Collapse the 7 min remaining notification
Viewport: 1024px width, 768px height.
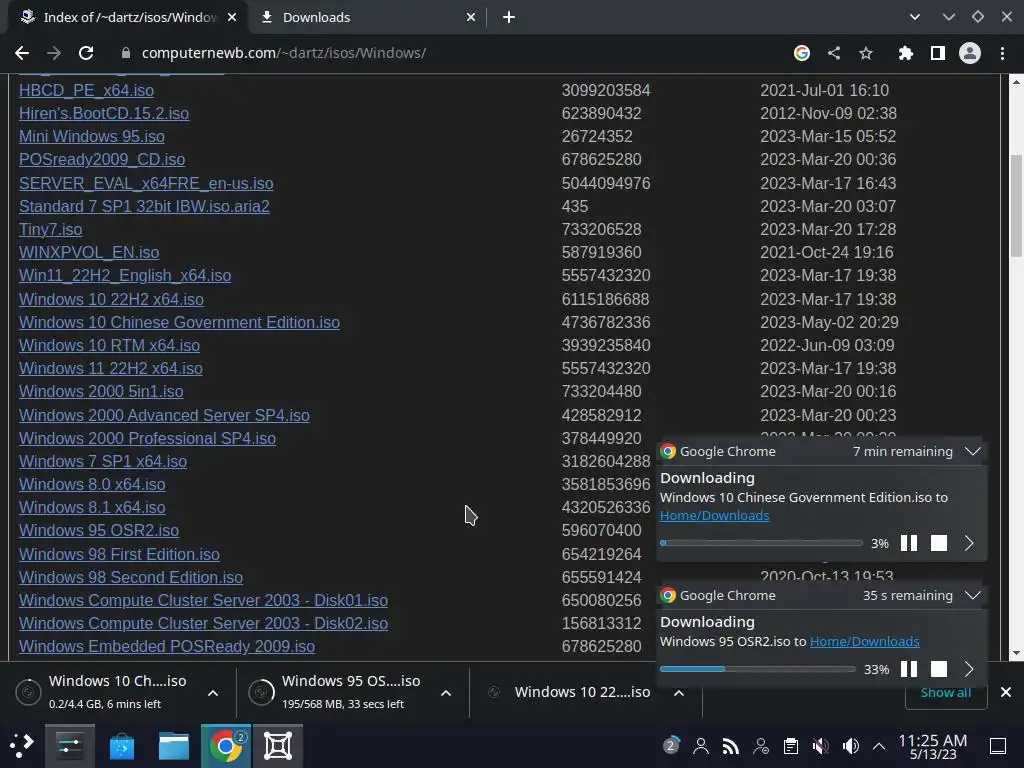click(x=973, y=451)
